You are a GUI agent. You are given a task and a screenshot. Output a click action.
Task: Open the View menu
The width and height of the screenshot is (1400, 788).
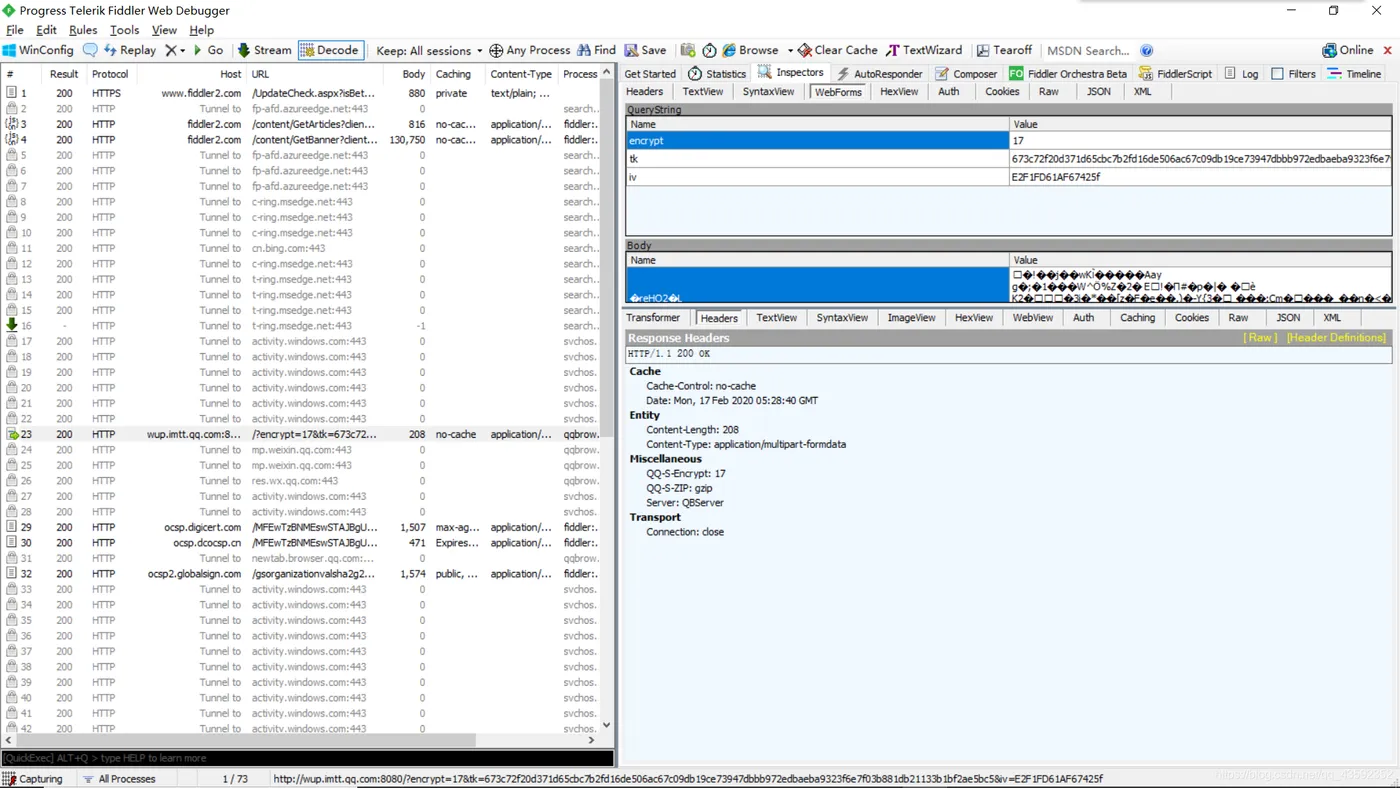click(164, 30)
